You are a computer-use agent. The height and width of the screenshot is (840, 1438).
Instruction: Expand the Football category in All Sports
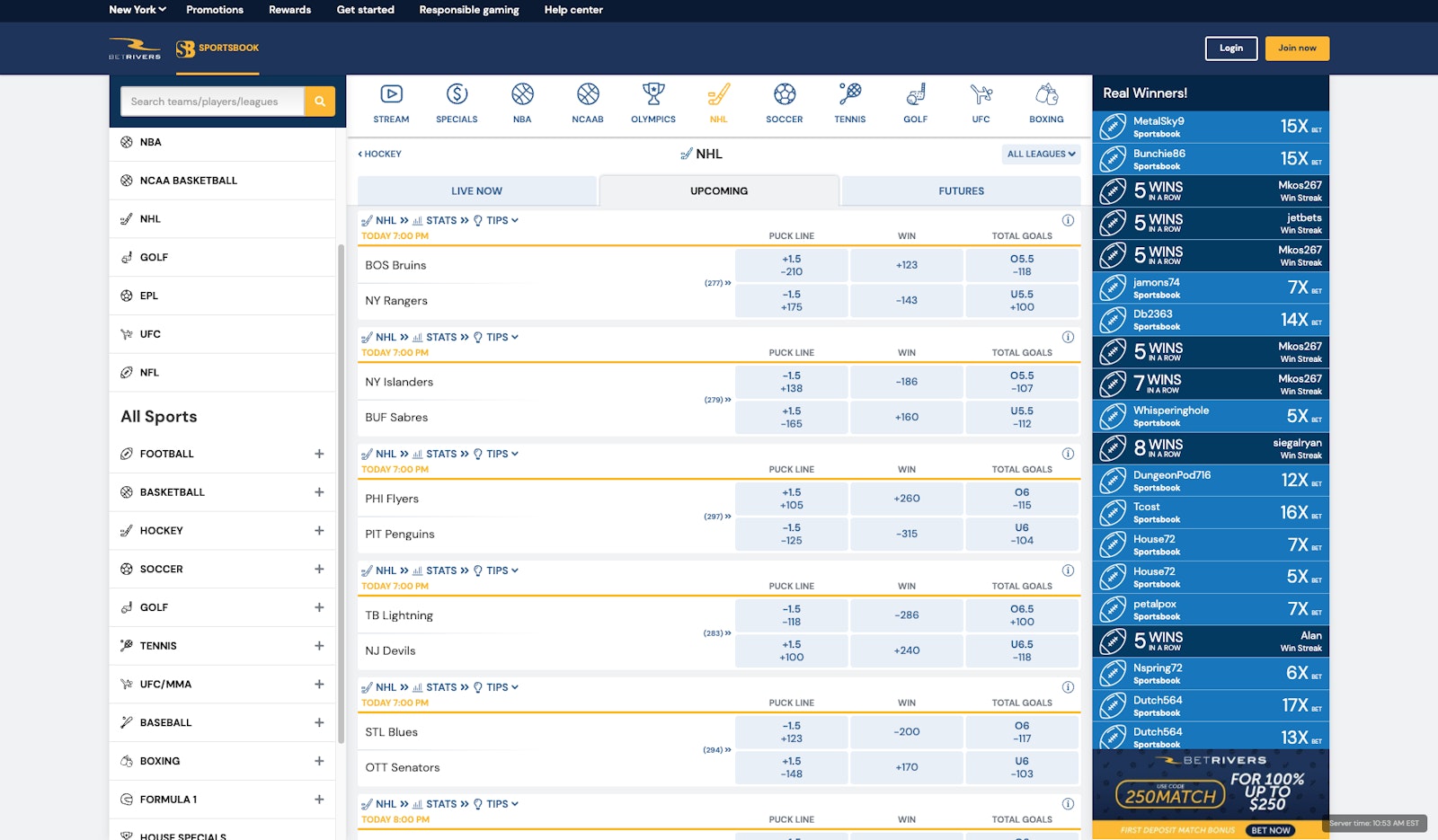319,454
